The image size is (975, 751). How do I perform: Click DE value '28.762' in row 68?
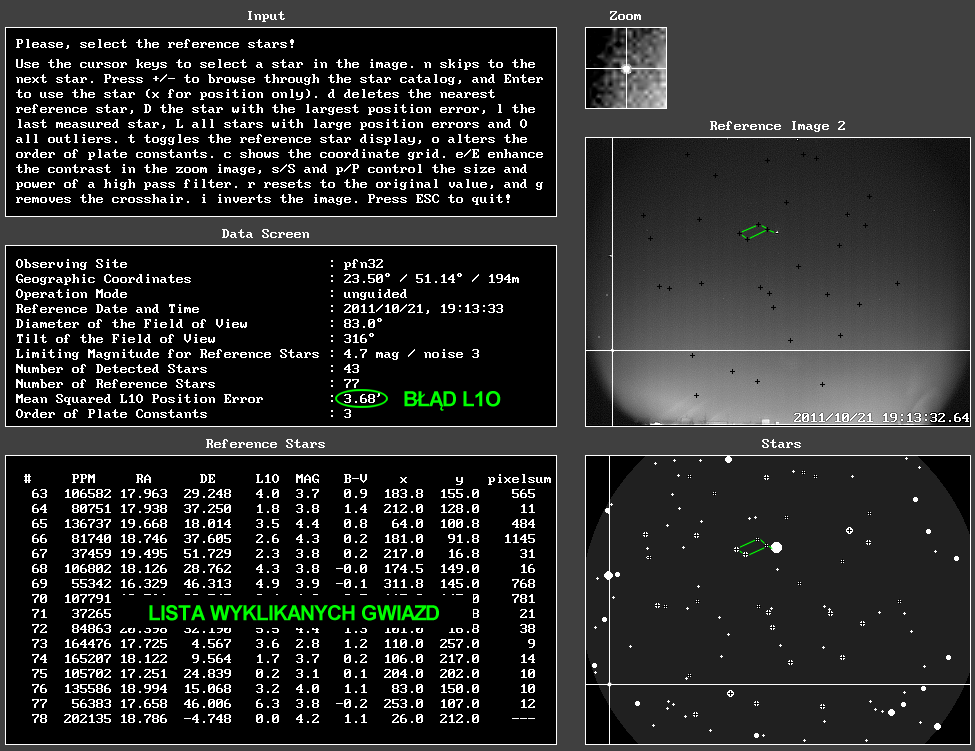(x=208, y=568)
